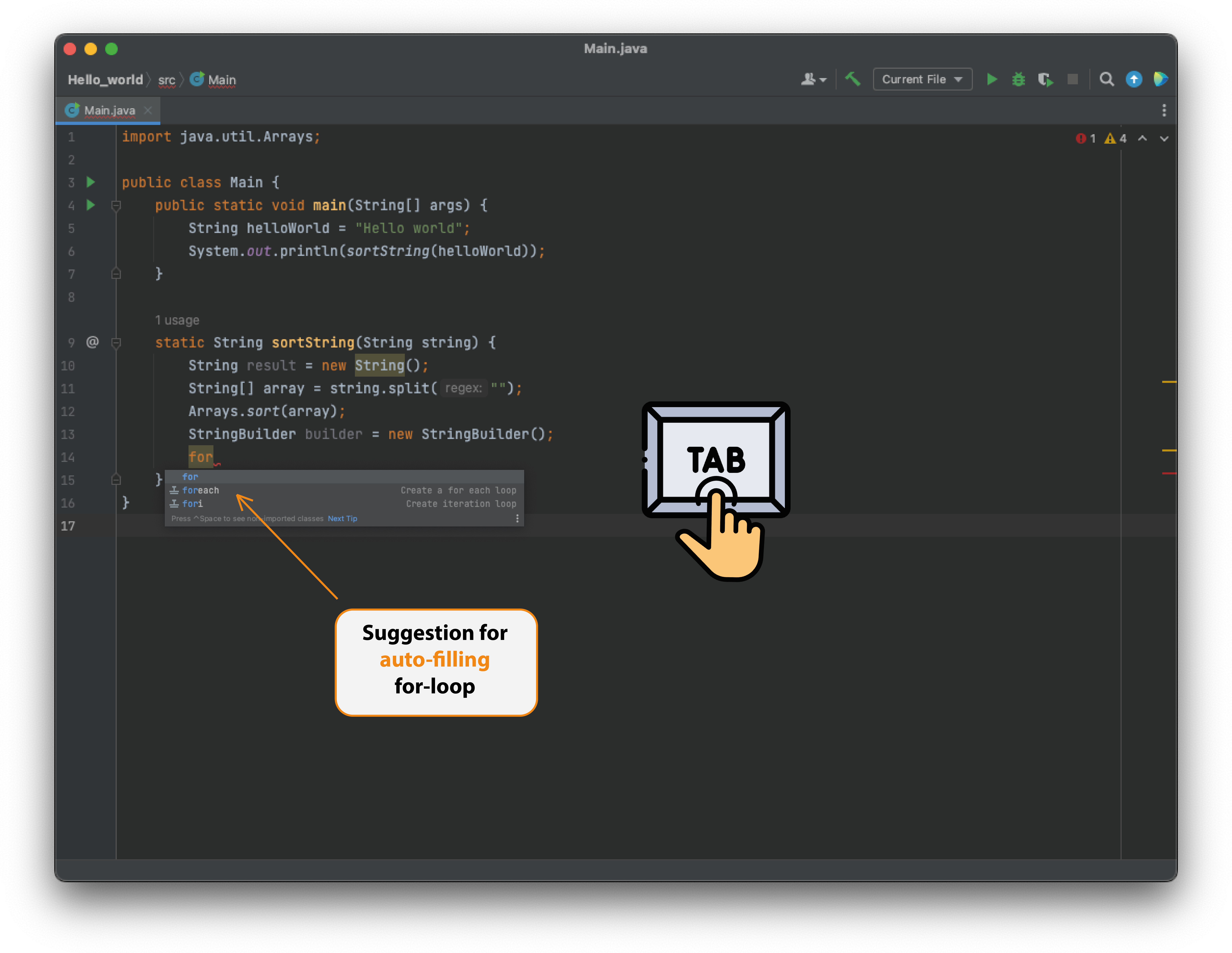Screen dimensions: 1232x953
Task: Click 'import java.util.Arrays;' on line 1
Action: pyautogui.click(x=221, y=137)
